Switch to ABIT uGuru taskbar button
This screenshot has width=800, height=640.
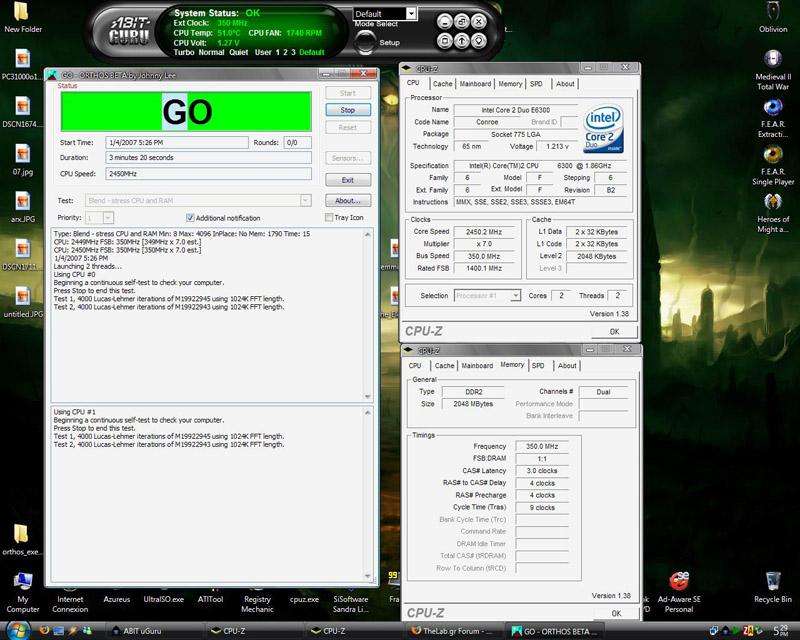click(153, 631)
